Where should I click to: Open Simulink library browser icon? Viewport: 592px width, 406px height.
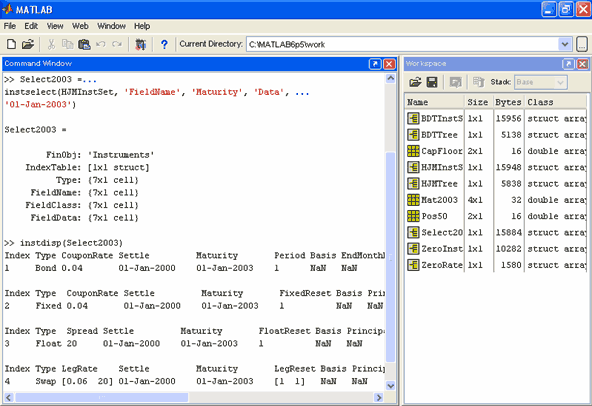pyautogui.click(x=140, y=44)
